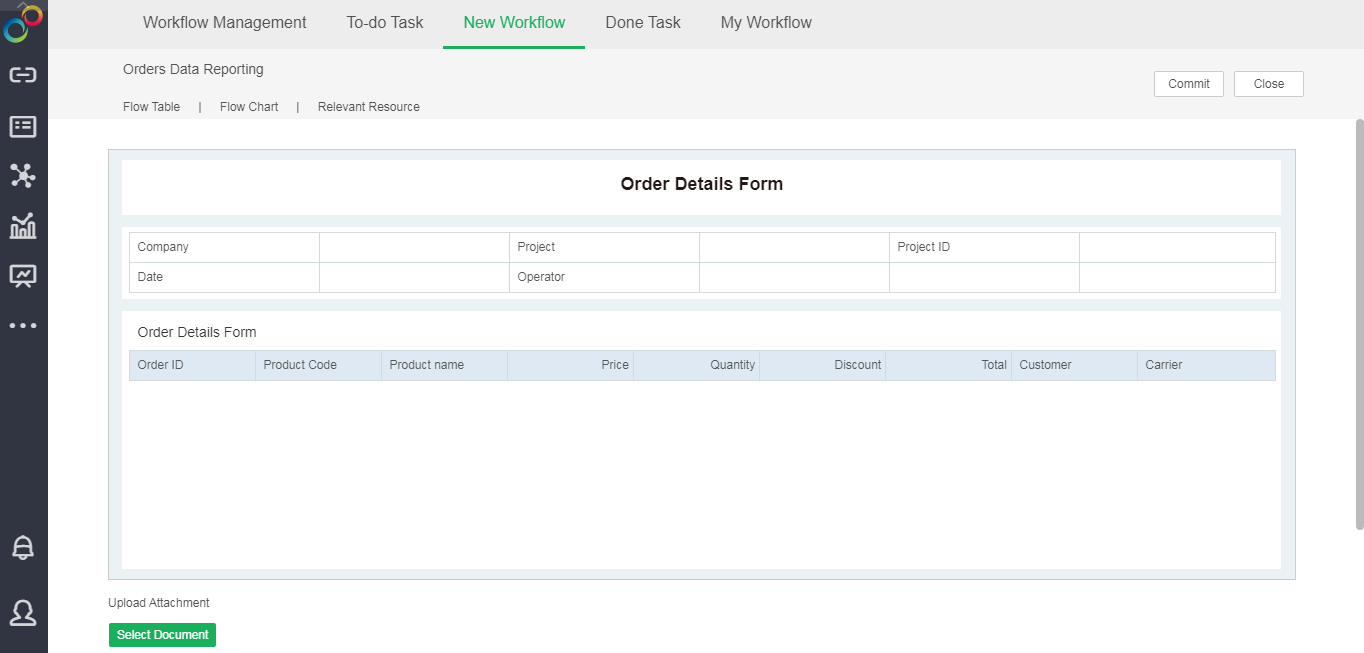This screenshot has width=1364, height=653.
Task: Open the My Workflow tab
Action: pos(766,22)
